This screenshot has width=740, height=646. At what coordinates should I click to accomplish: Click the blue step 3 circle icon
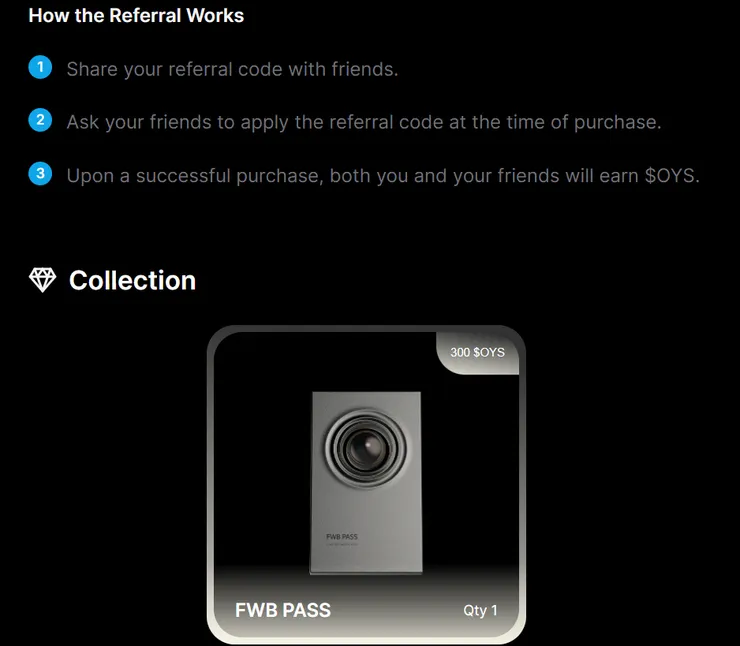[40, 174]
